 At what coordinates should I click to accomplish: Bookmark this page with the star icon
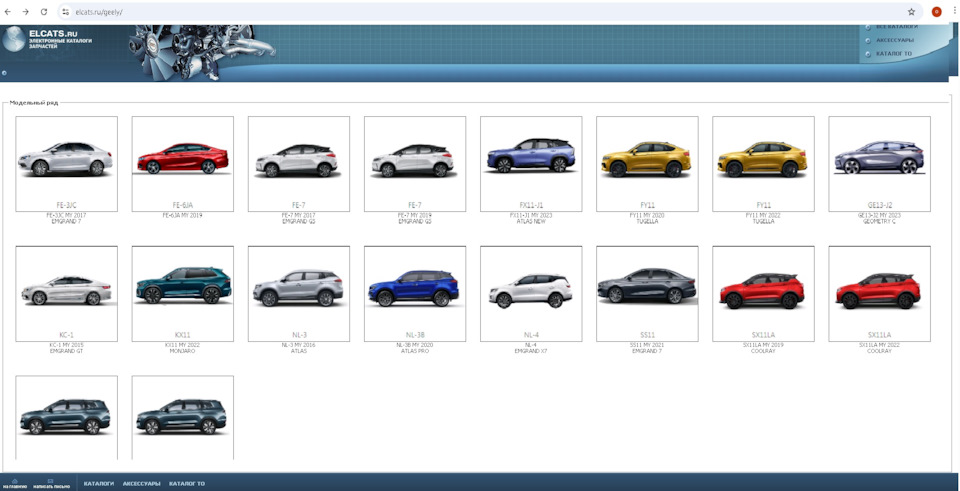point(911,12)
